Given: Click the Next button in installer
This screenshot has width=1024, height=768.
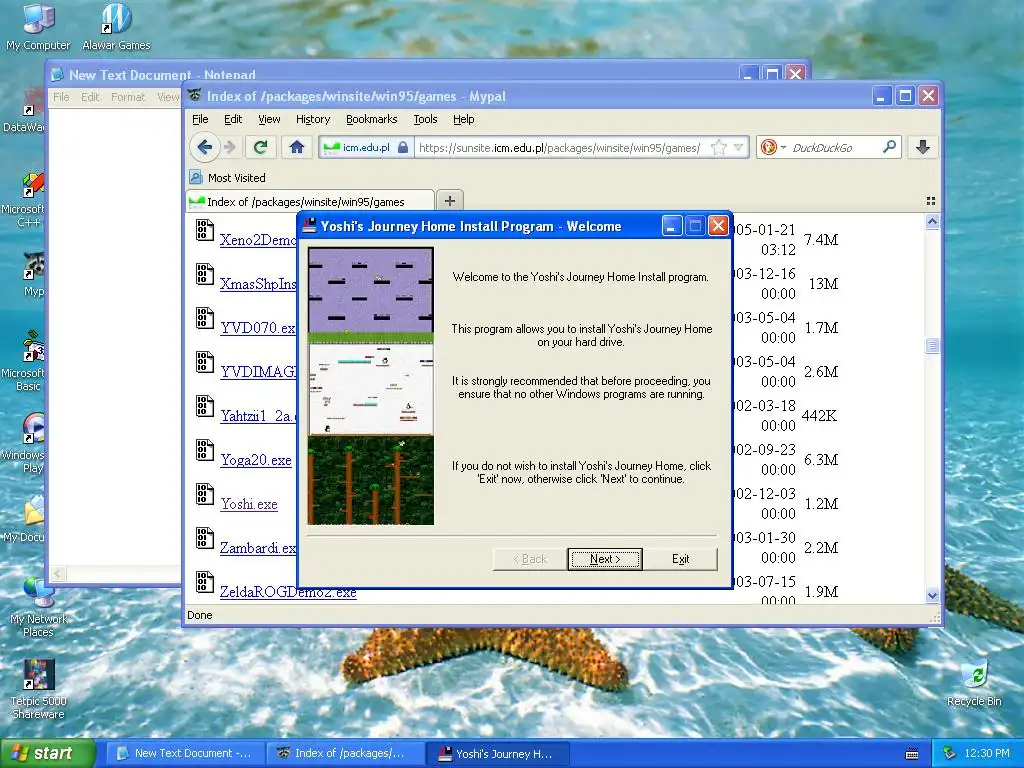Looking at the screenshot, I should pyautogui.click(x=605, y=559).
